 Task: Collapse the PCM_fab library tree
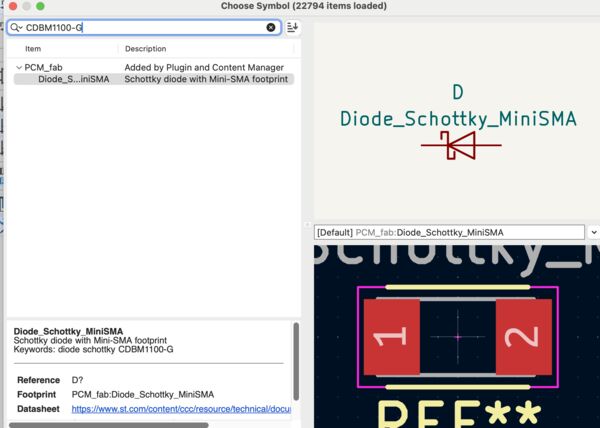point(19,68)
